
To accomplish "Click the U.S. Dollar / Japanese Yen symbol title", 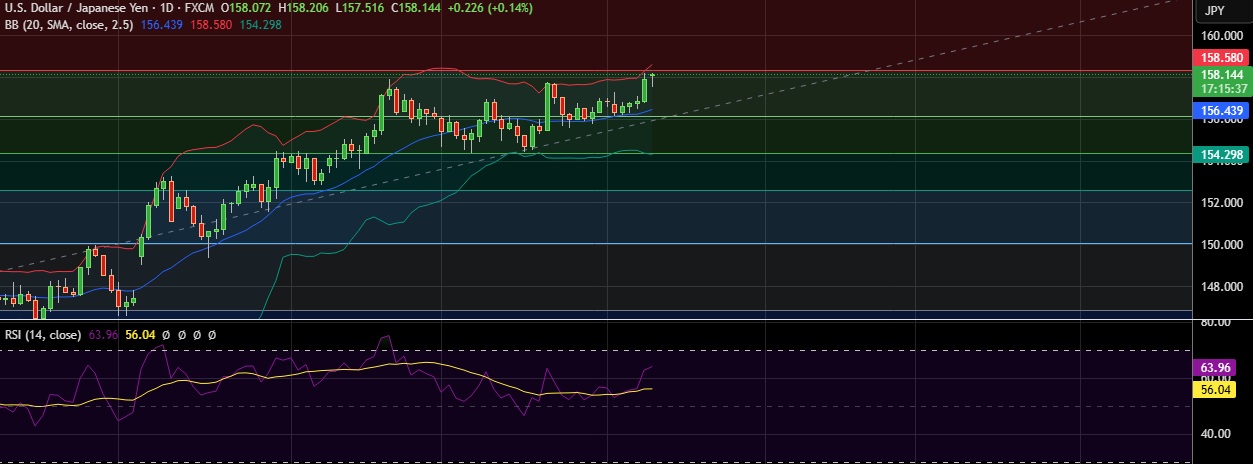I will 78,8.
